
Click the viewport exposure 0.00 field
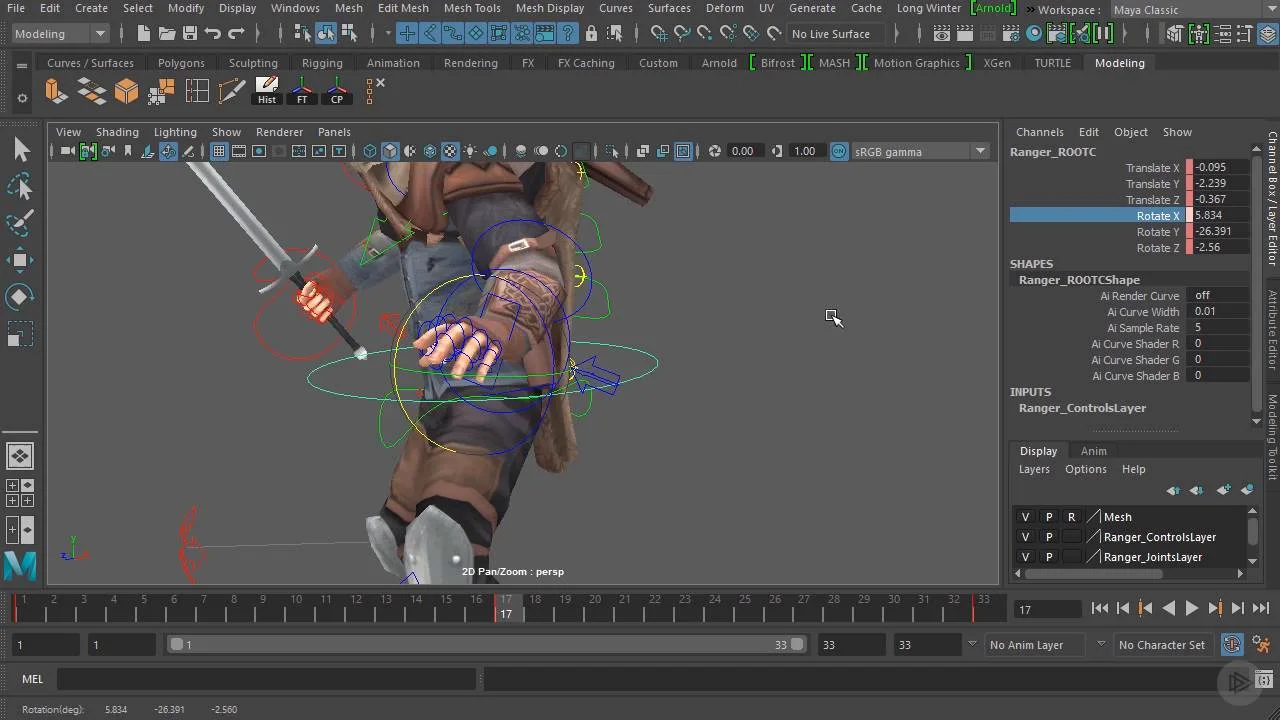743,151
